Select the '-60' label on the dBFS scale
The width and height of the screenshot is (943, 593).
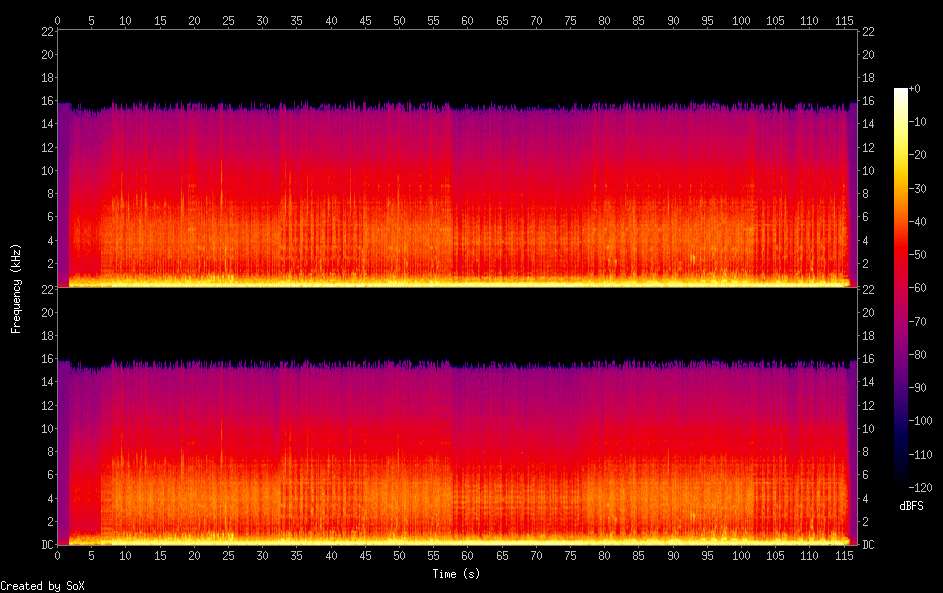point(918,287)
